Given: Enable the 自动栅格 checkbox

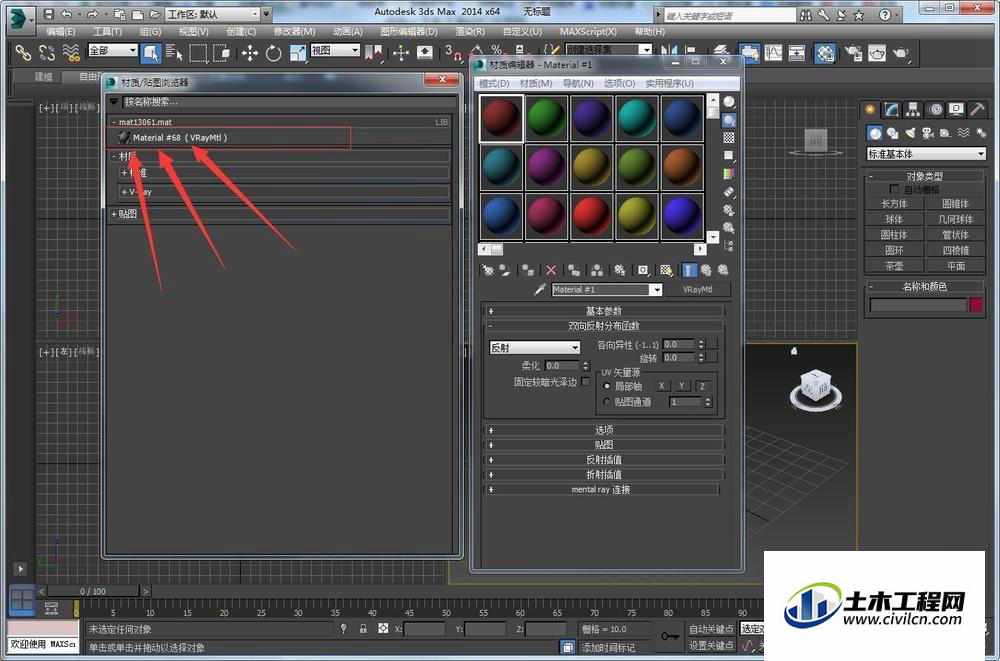Looking at the screenshot, I should pos(894,189).
